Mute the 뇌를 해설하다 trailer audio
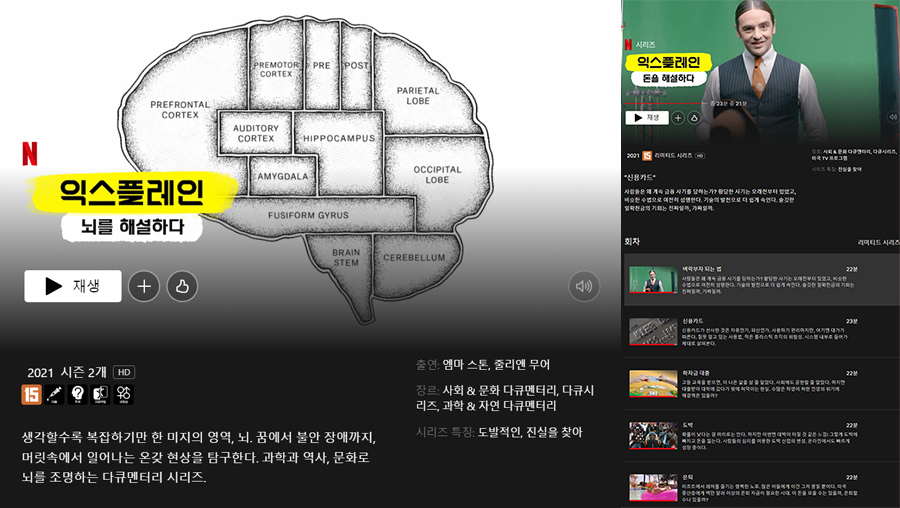The width and height of the screenshot is (900, 508). tap(584, 286)
